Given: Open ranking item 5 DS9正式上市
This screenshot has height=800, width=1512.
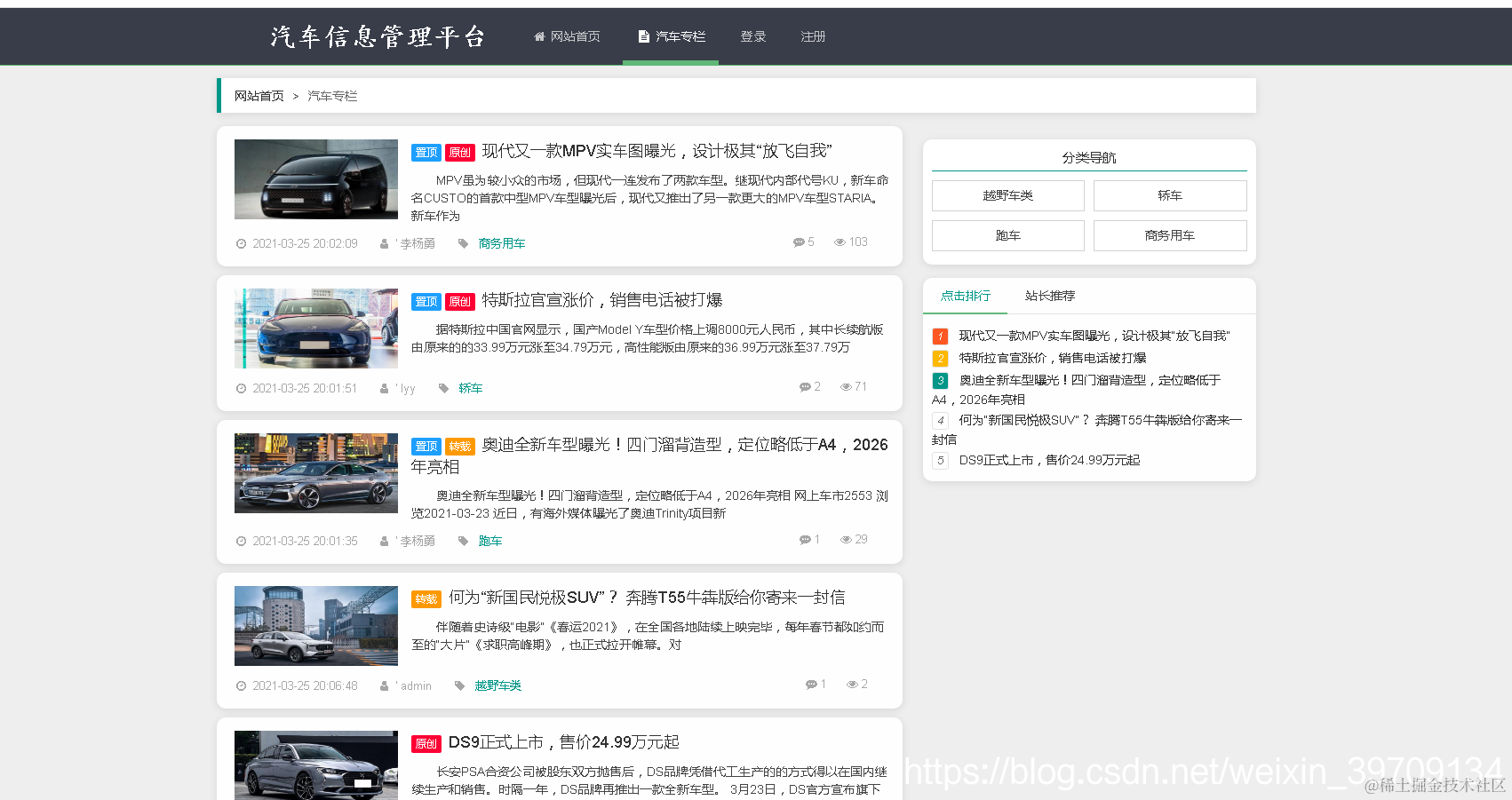Looking at the screenshot, I should [1049, 460].
